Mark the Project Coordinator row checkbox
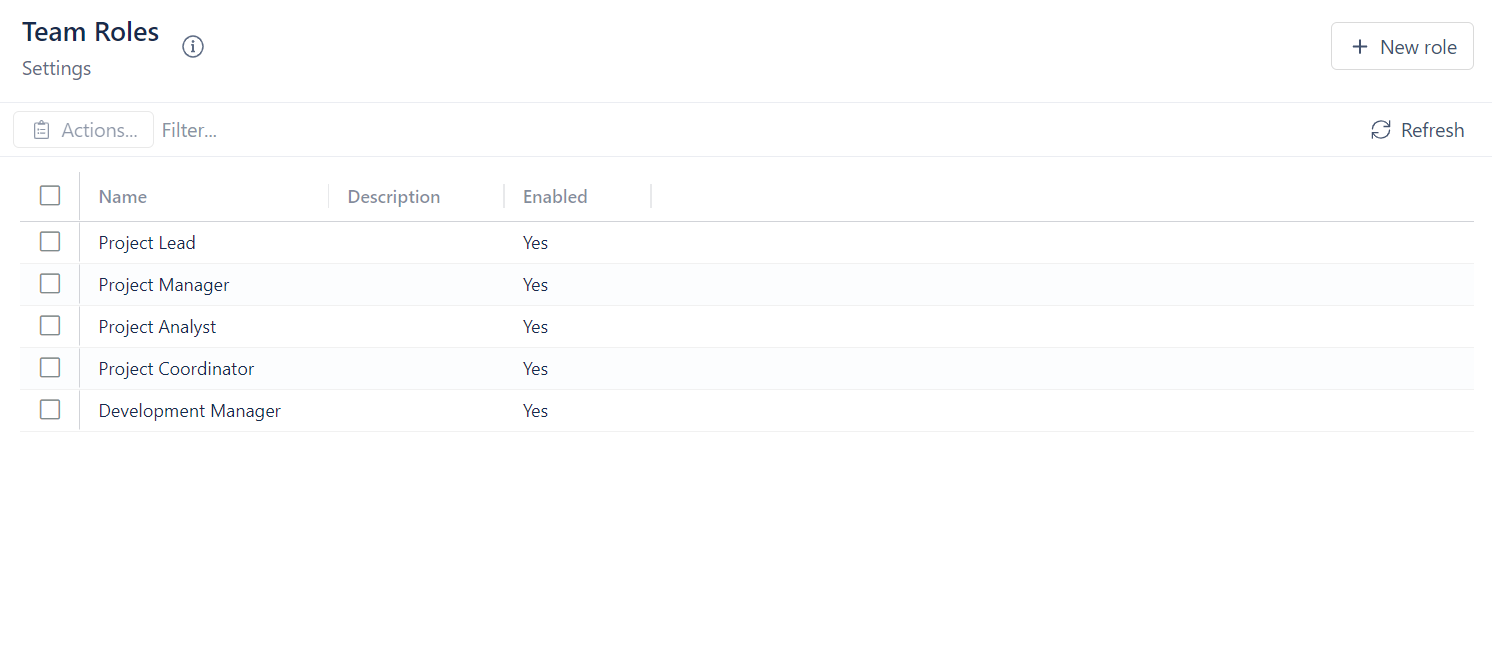The image size is (1492, 672). pyautogui.click(x=50, y=368)
